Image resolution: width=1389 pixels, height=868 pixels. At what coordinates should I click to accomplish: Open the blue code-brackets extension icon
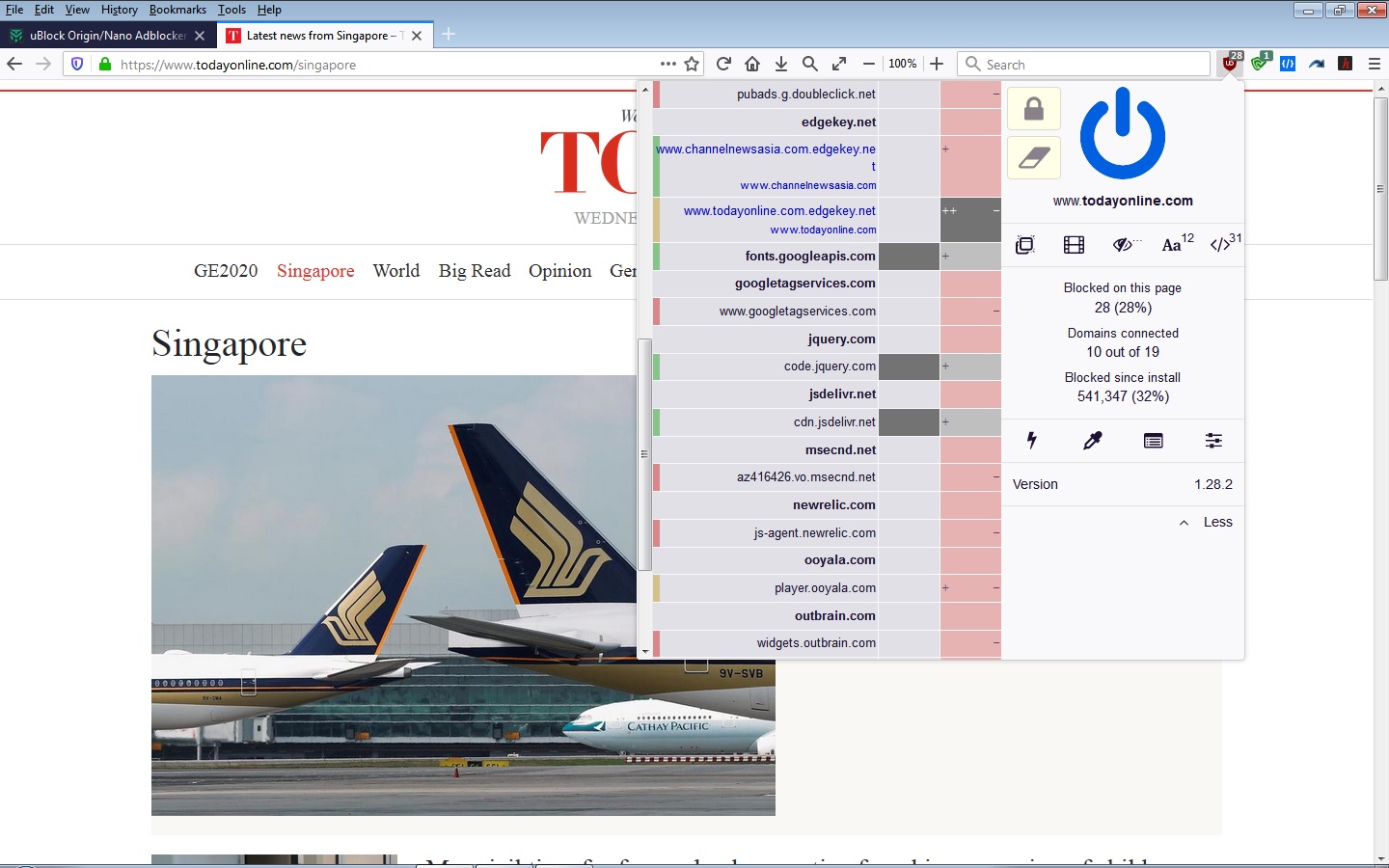coord(1288,64)
